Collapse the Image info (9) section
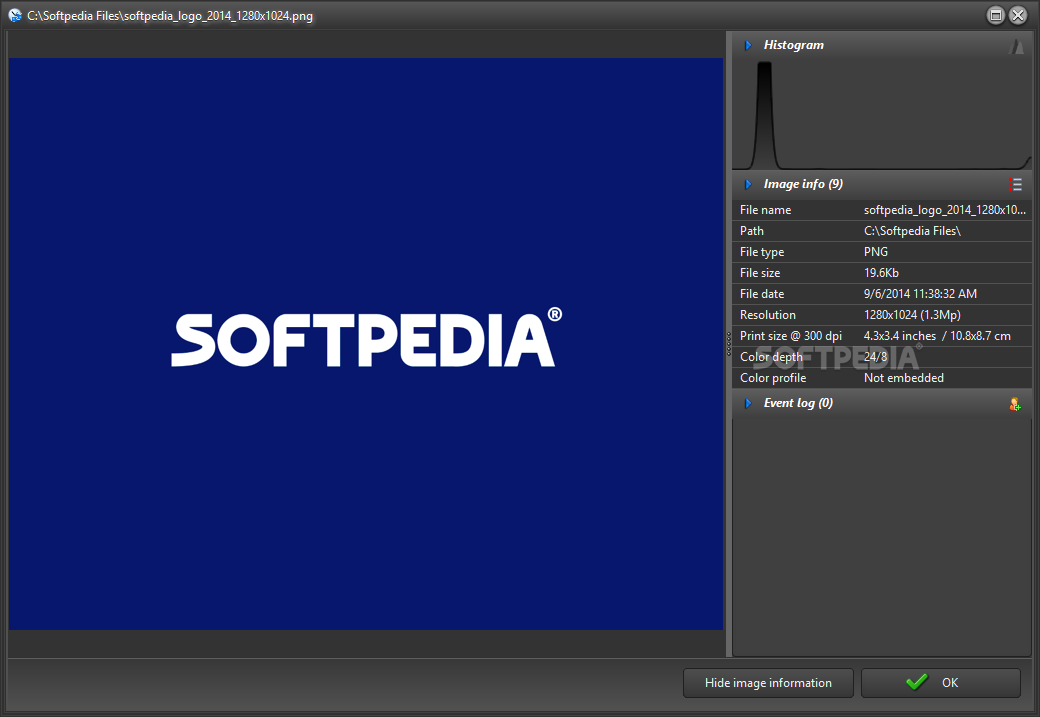The width and height of the screenshot is (1040, 717). [748, 184]
